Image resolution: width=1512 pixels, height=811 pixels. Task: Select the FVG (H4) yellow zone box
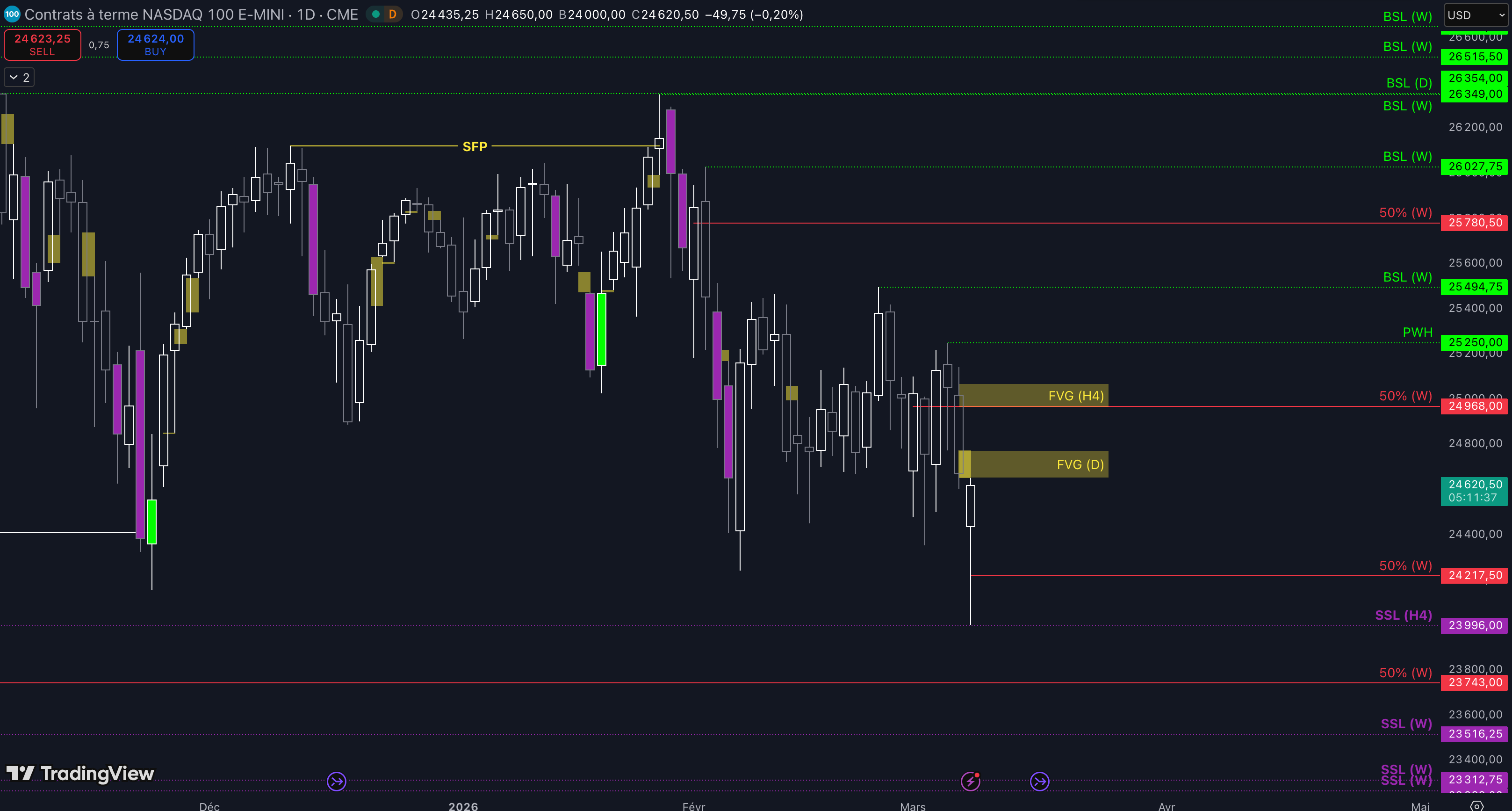1033,395
